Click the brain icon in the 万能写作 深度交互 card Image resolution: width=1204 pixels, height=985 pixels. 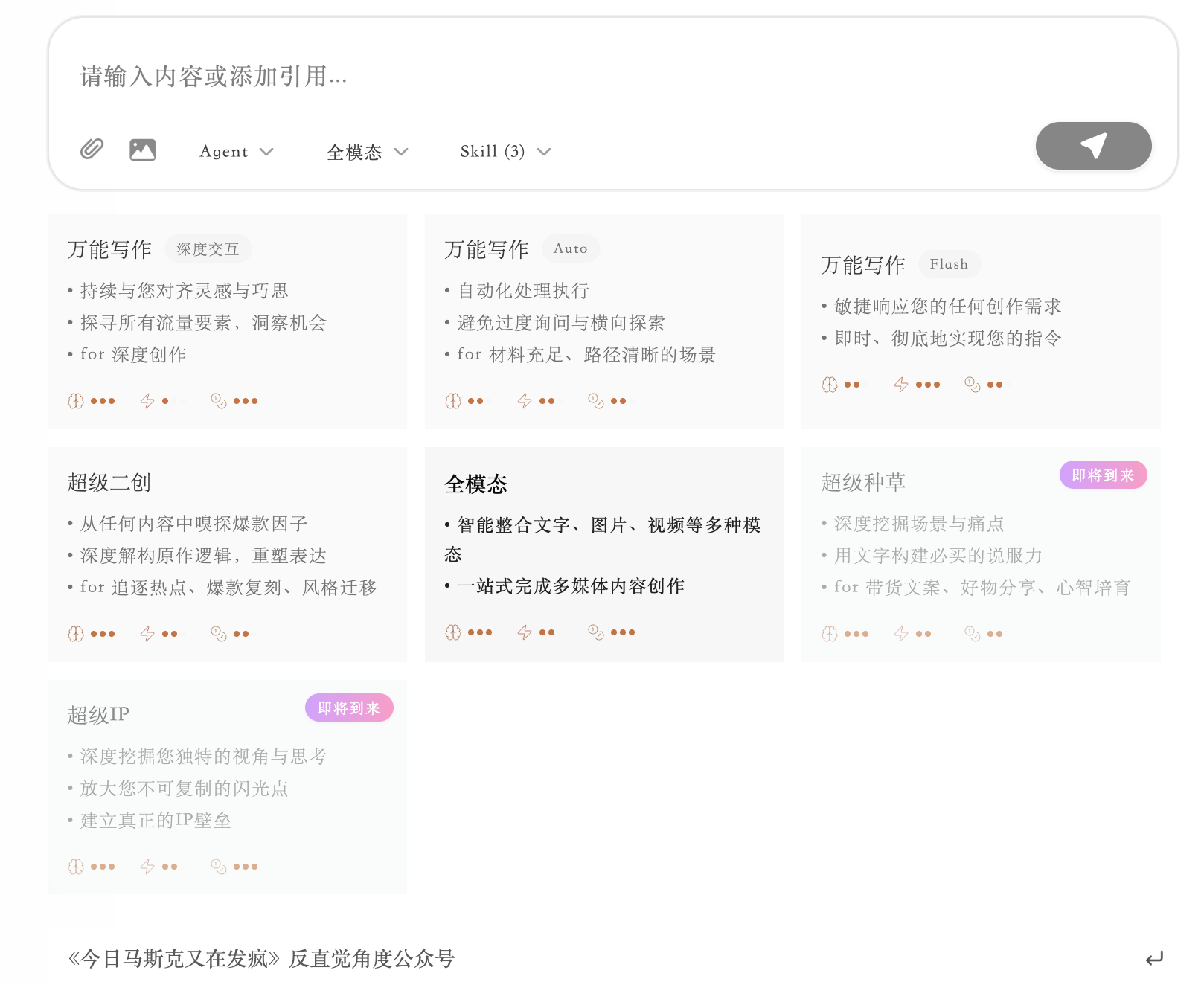coord(76,401)
